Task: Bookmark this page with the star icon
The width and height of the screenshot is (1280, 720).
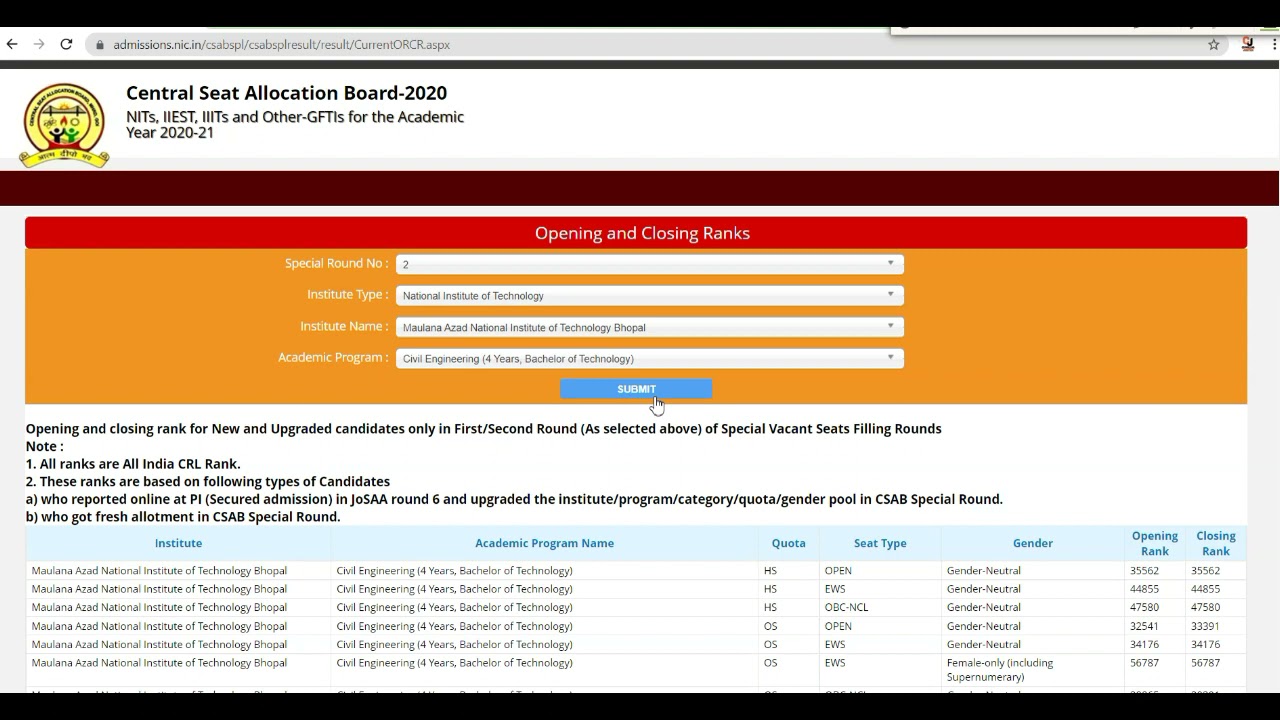Action: point(1214,44)
